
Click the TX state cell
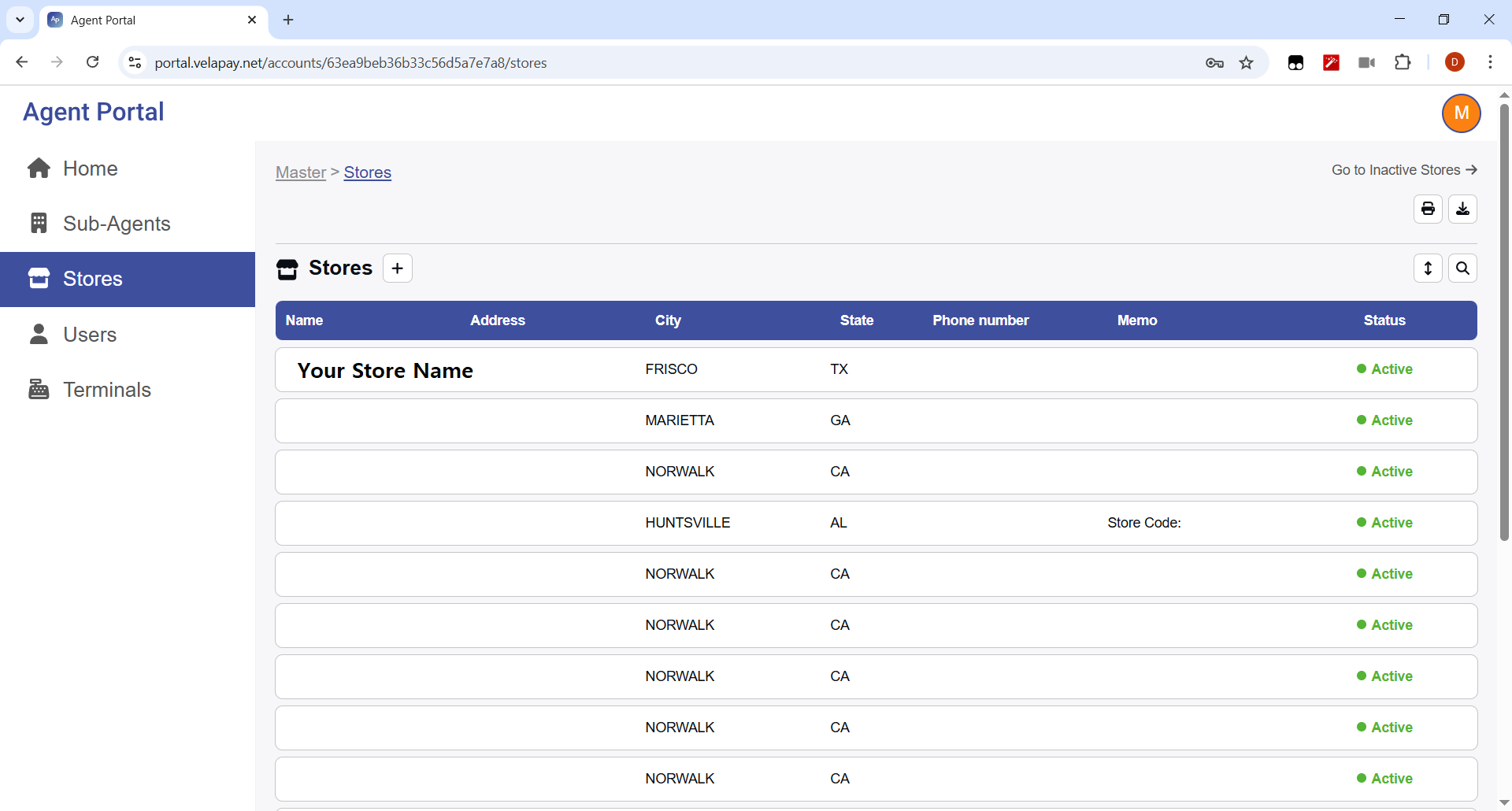click(839, 369)
